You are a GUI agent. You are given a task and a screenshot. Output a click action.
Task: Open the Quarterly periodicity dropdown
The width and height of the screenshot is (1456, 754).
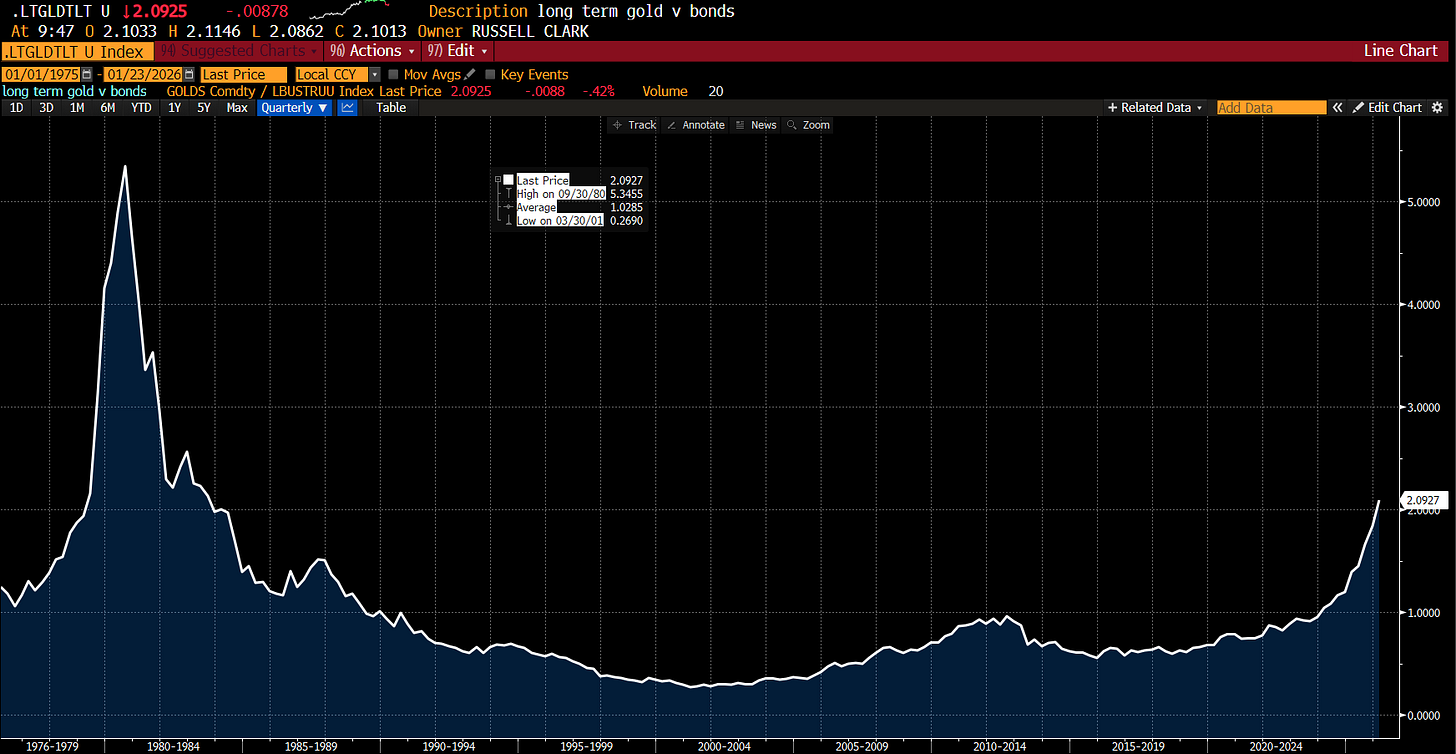[295, 107]
